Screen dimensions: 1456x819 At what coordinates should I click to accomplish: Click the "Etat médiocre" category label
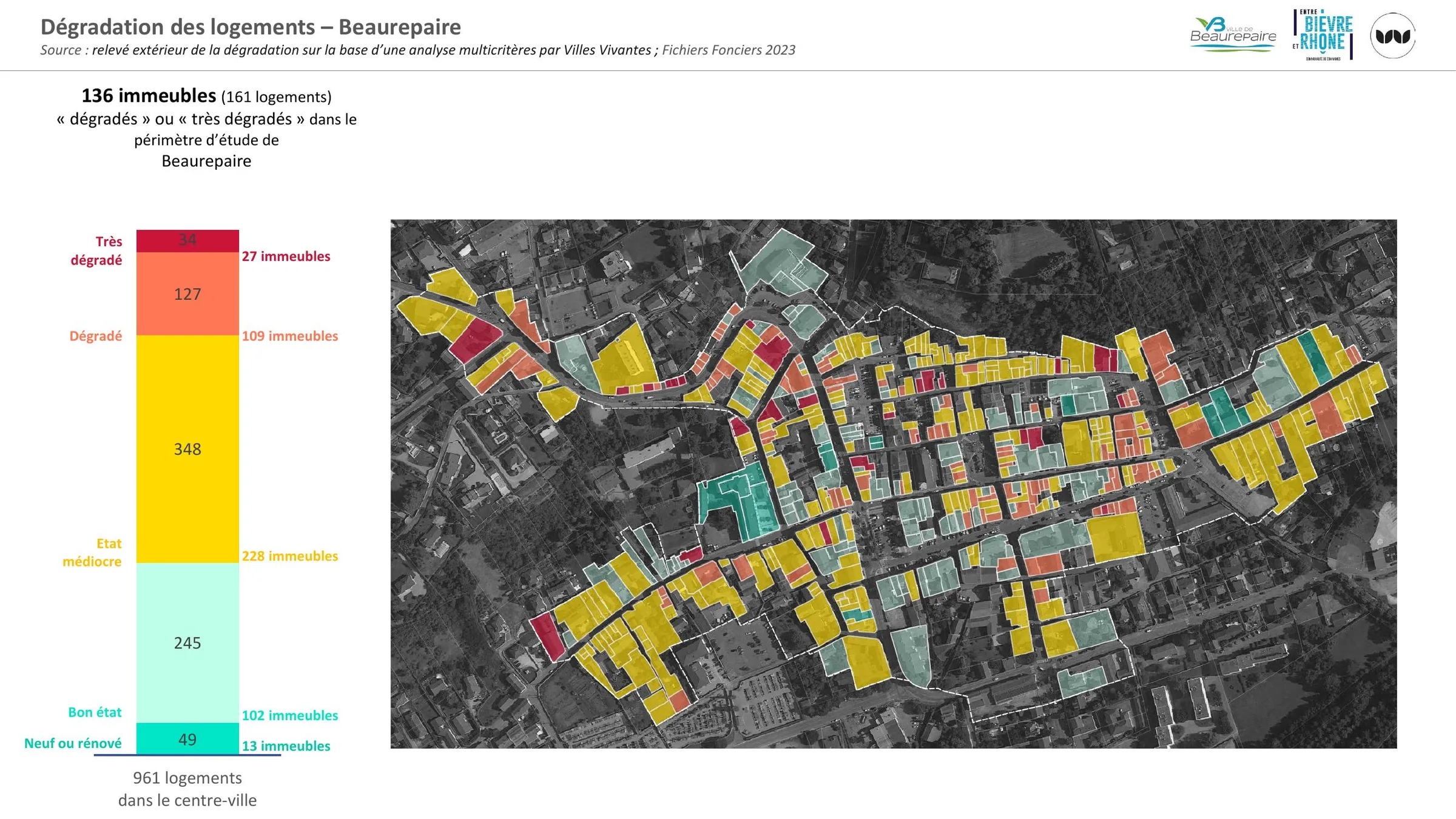click(x=92, y=552)
